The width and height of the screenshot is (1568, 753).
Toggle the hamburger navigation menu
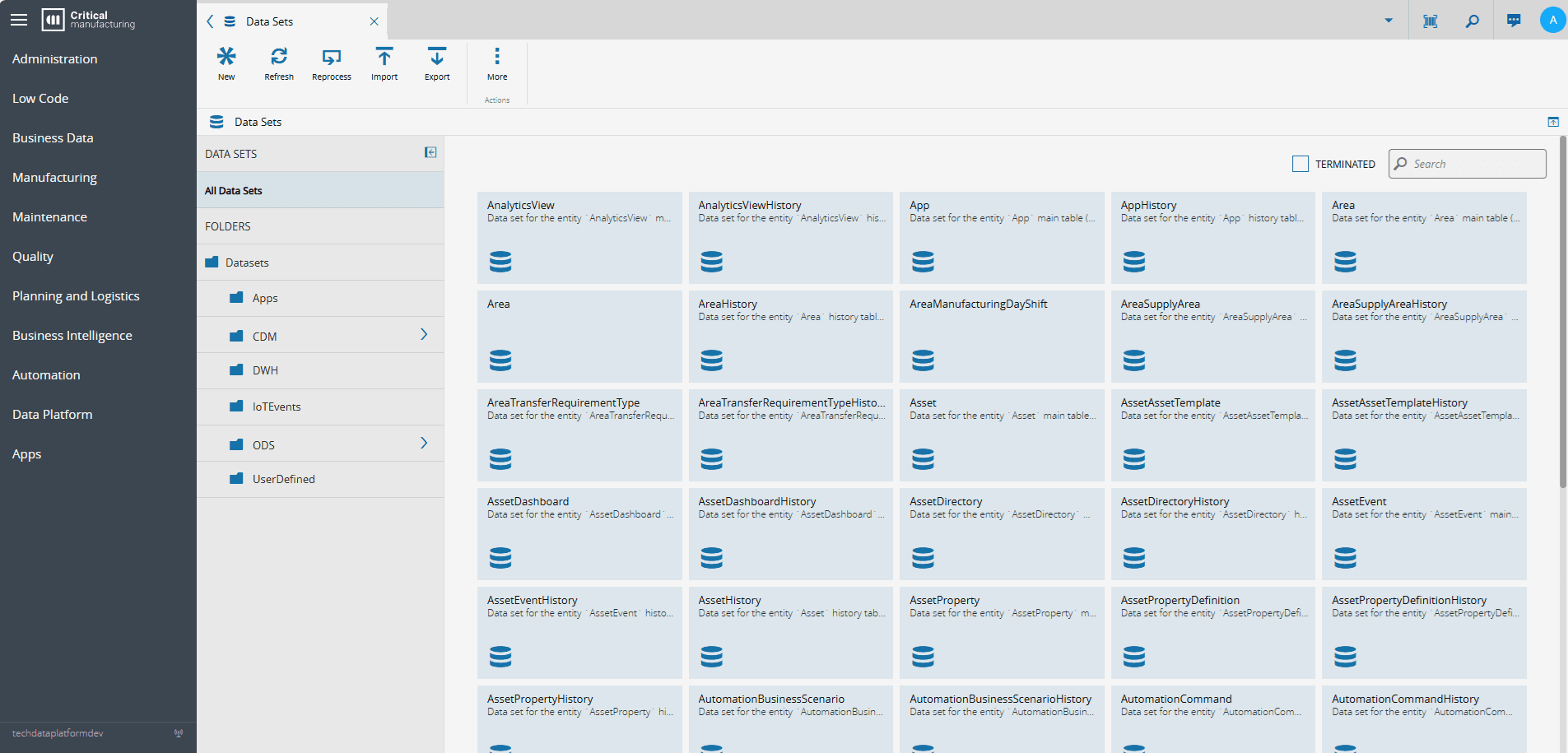pyautogui.click(x=19, y=20)
